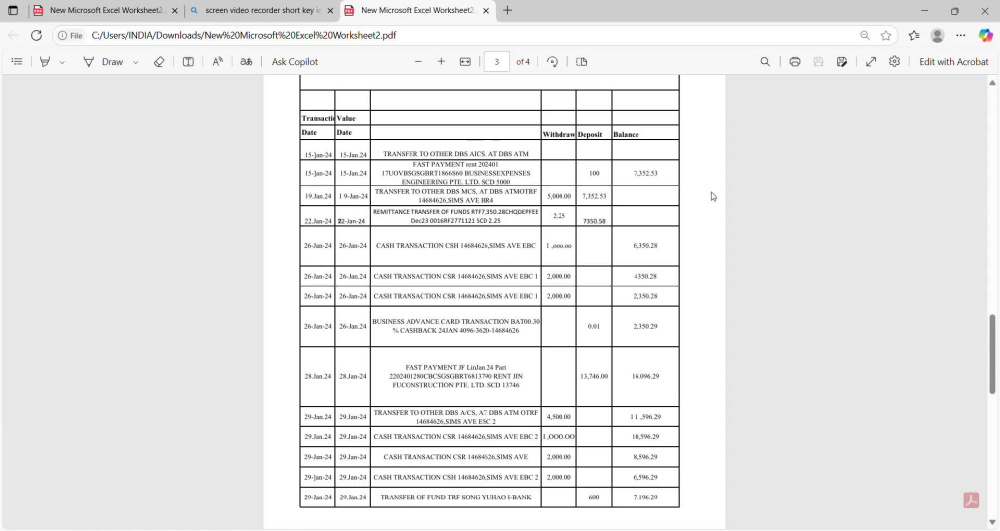Click the page number field
Viewport: 1000px width, 531px height.
[497, 62]
